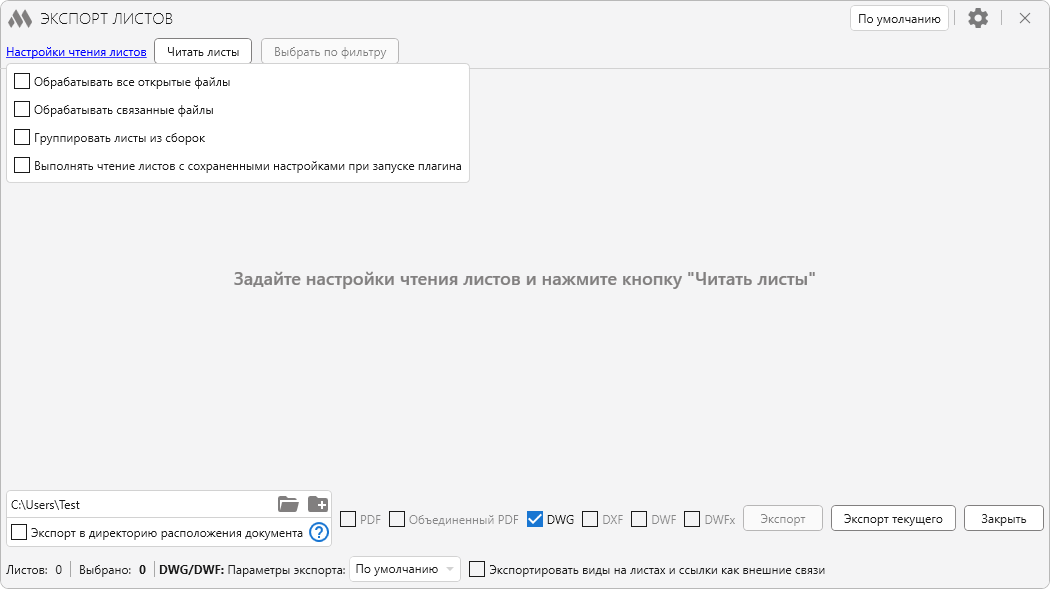Image resolution: width=1050 pixels, height=589 pixels.
Task: Click "Экспорт текущего" button
Action: [x=893, y=519]
